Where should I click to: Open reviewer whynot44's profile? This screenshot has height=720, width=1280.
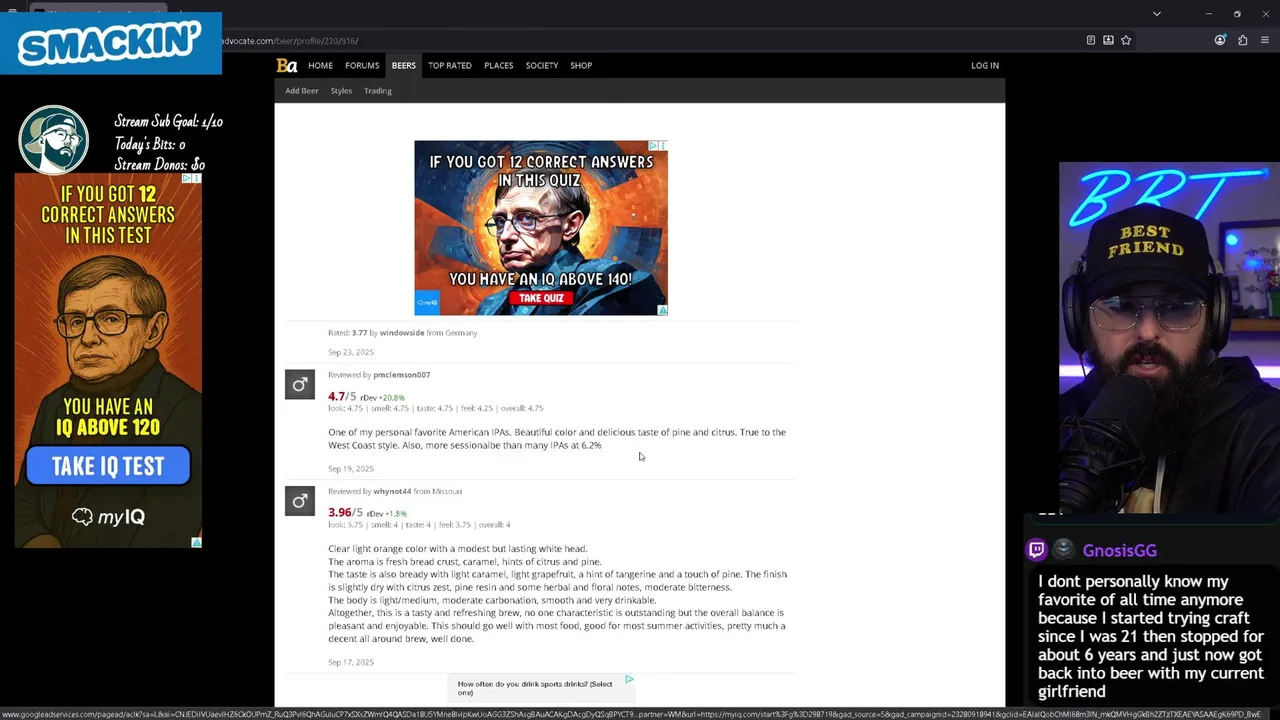[392, 492]
